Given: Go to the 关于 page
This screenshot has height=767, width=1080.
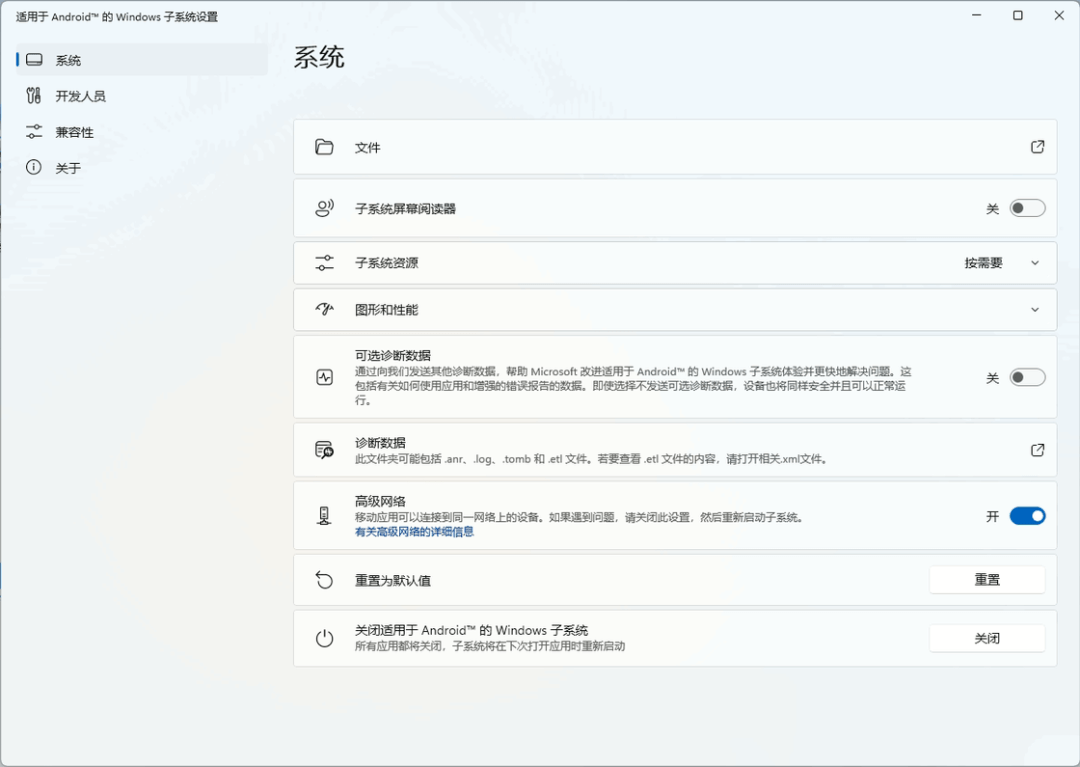Looking at the screenshot, I should point(142,167).
